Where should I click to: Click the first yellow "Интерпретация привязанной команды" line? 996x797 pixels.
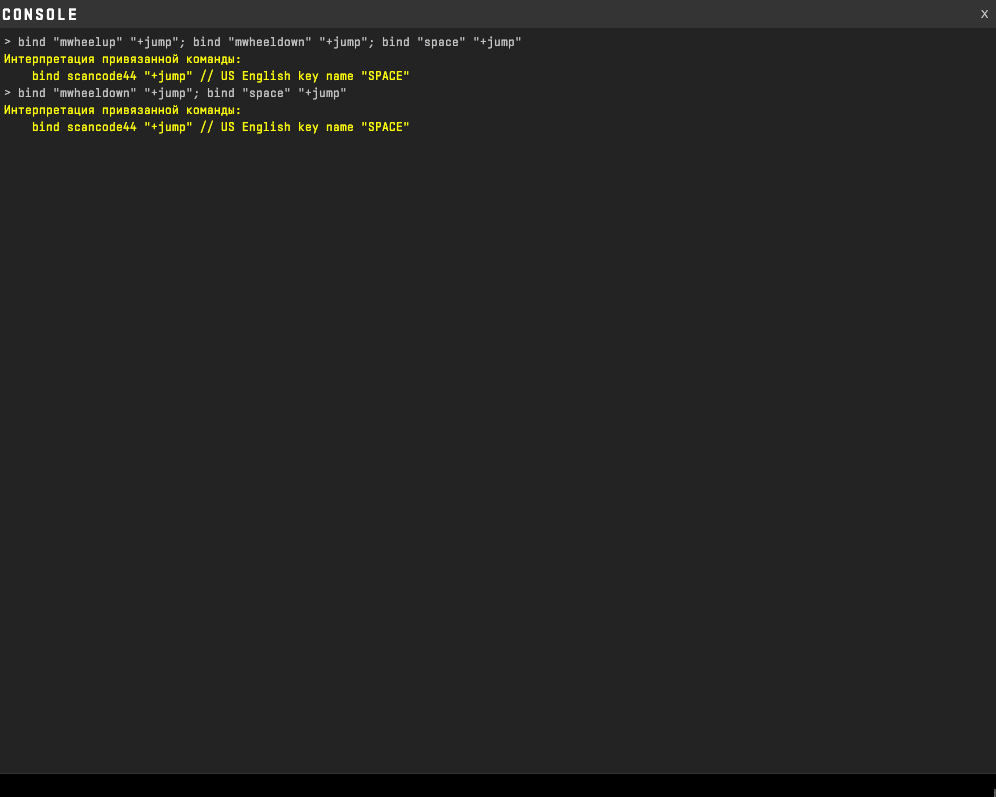[122, 59]
